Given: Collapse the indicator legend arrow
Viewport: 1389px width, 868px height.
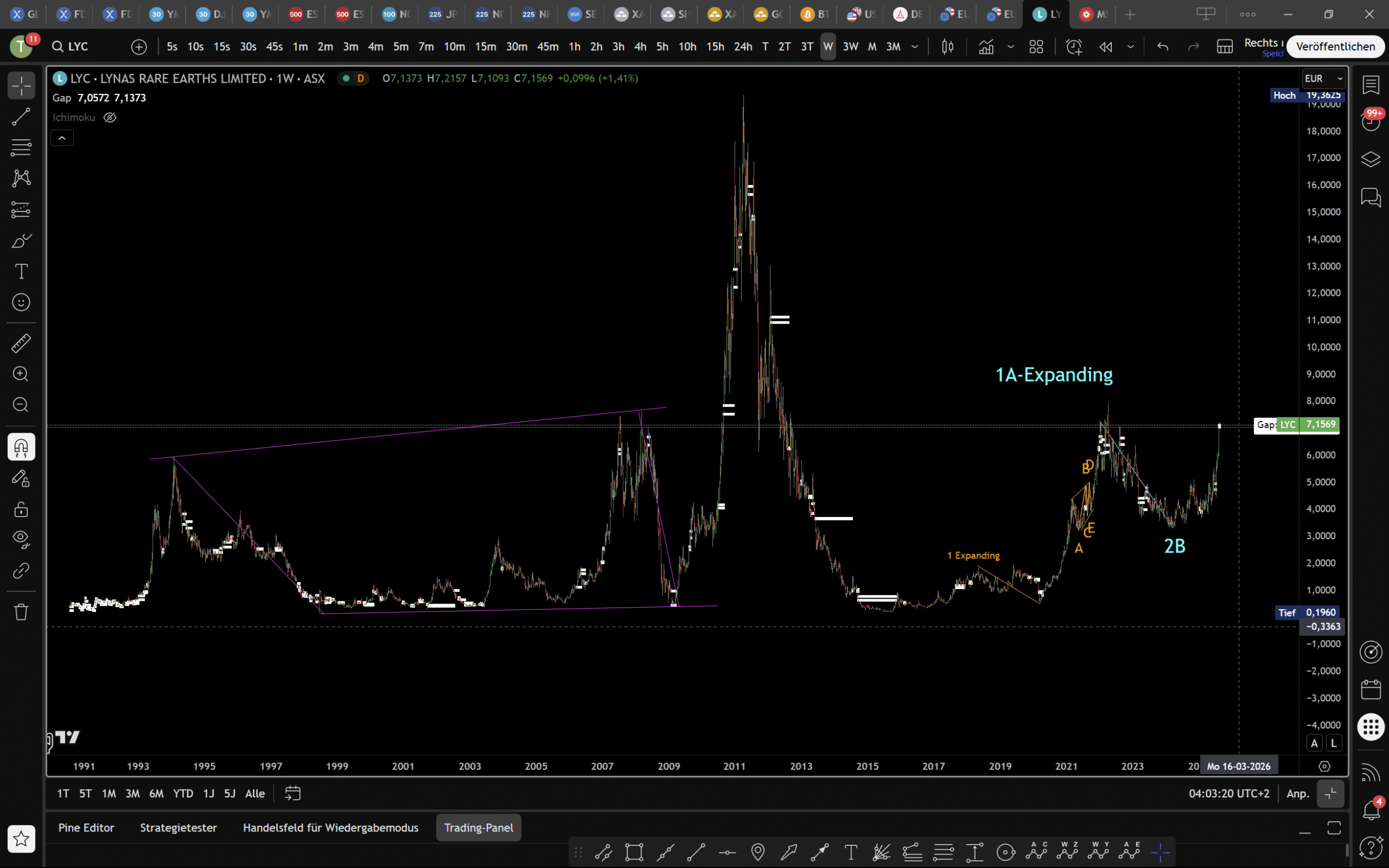Looking at the screenshot, I should [62, 138].
